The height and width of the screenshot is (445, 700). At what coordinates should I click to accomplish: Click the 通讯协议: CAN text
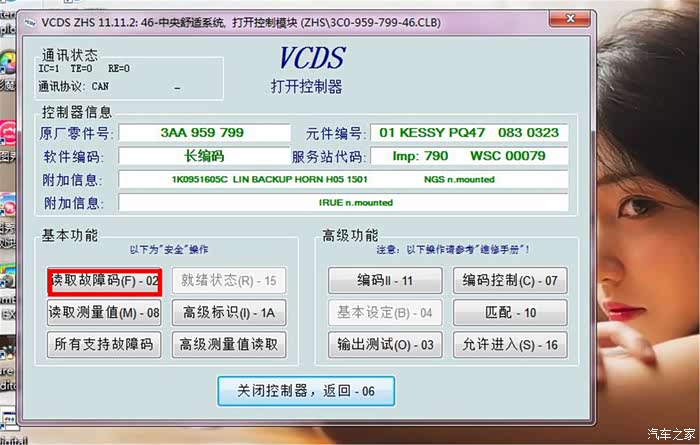tap(74, 86)
